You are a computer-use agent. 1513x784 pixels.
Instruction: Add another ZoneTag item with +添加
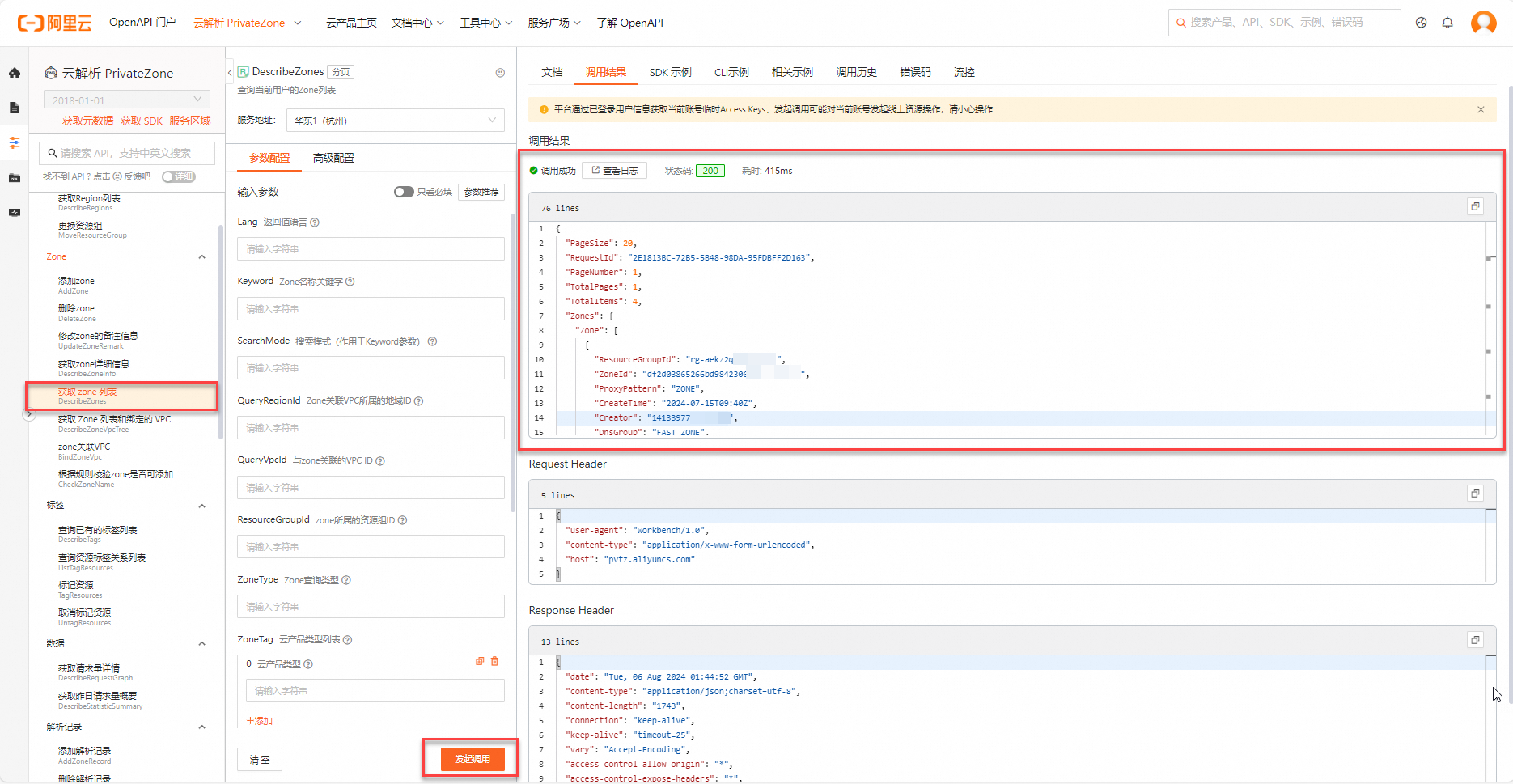point(259,721)
